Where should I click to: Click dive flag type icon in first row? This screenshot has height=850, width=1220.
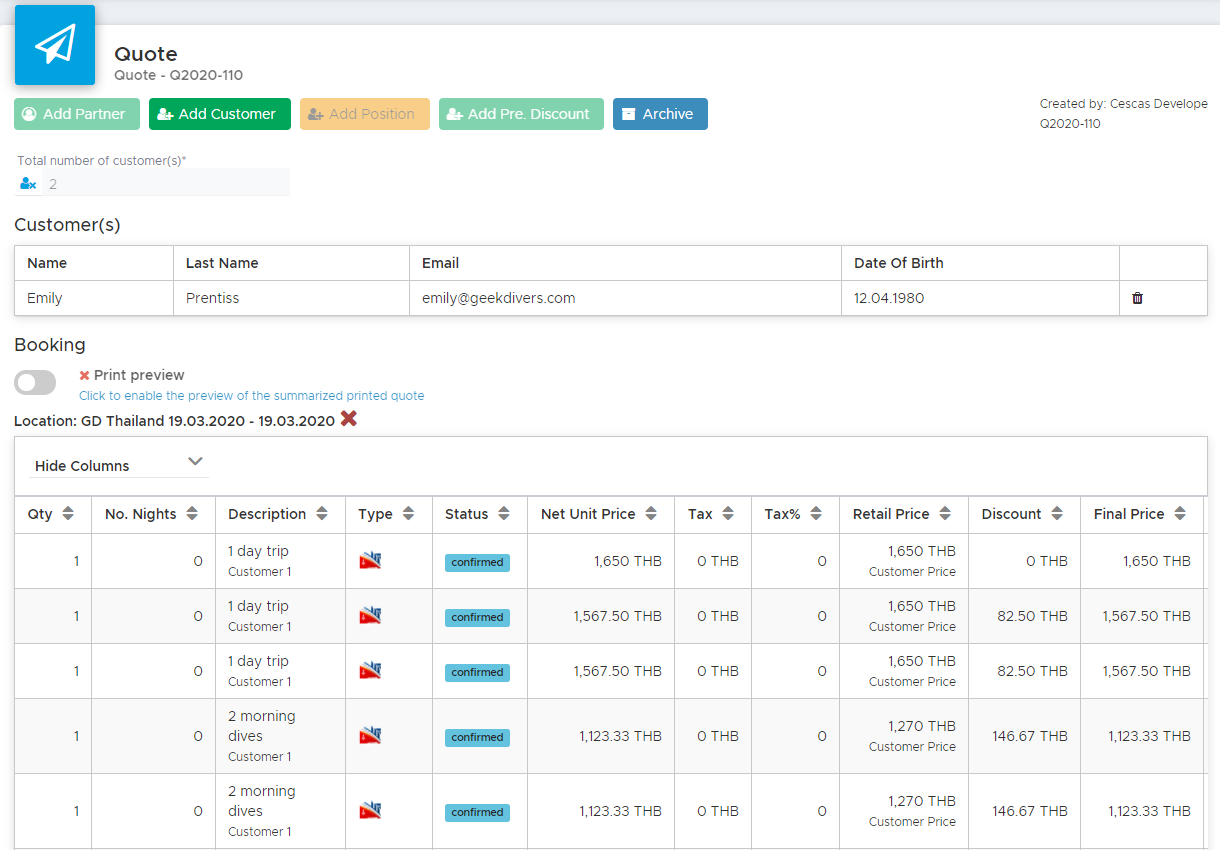click(x=370, y=560)
